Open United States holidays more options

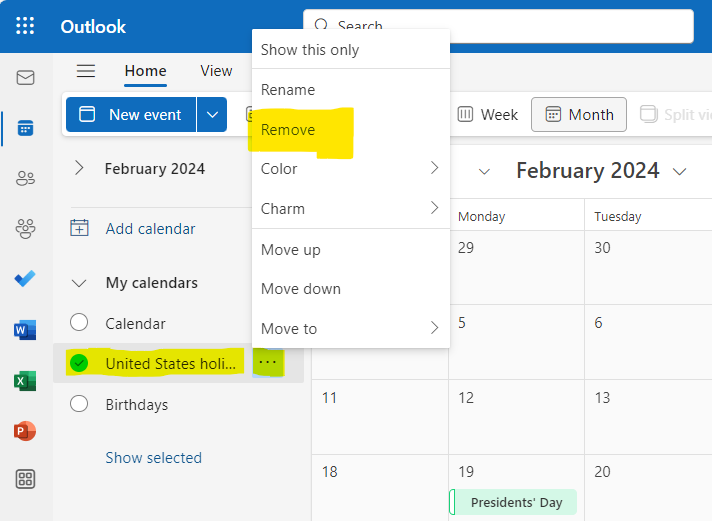coord(268,362)
